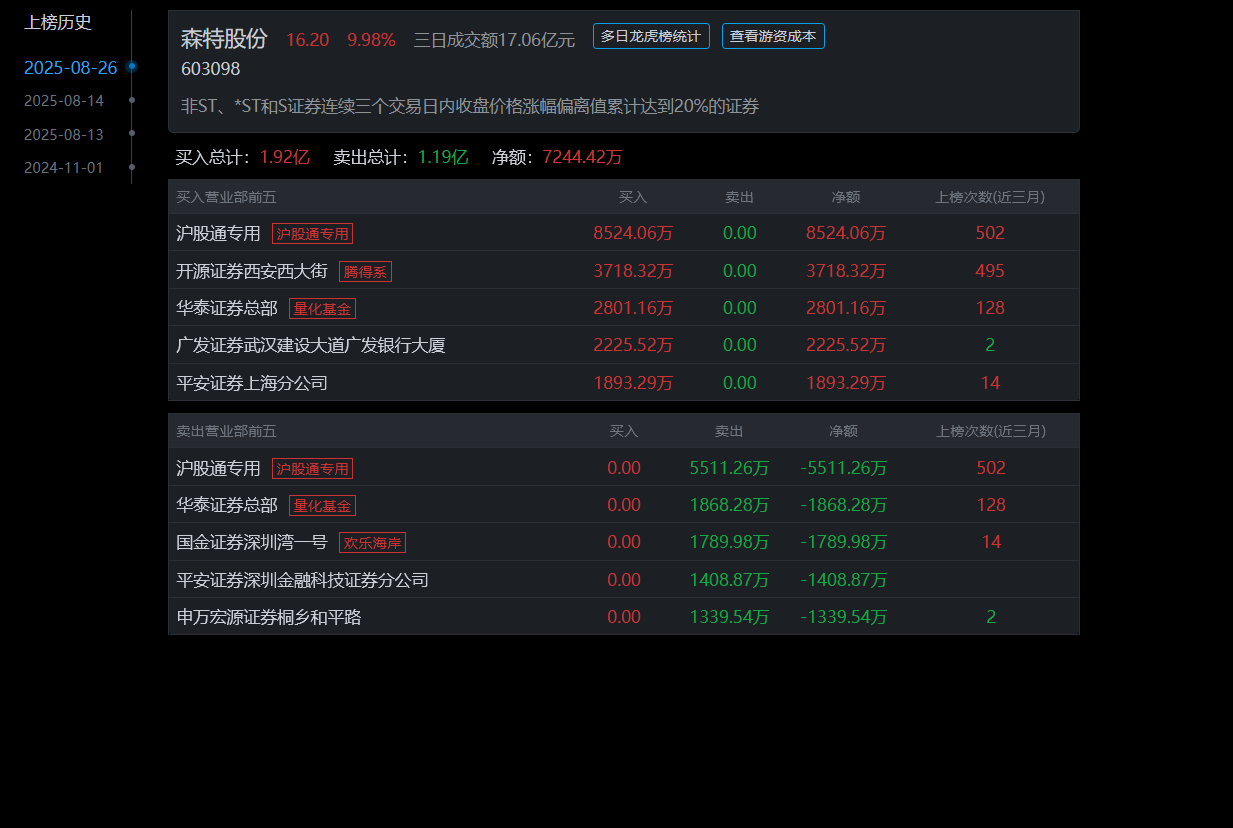Screen dimensions: 1233x828
Task: Click the 欢乐海岸 tag
Action: pyautogui.click(x=372, y=542)
